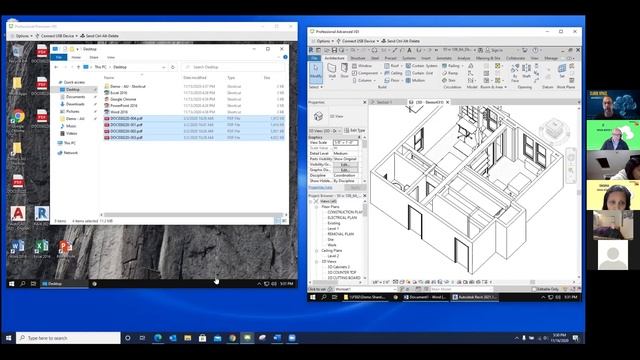
Task: Open Revit desktop shortcut icon
Action: tap(41, 216)
